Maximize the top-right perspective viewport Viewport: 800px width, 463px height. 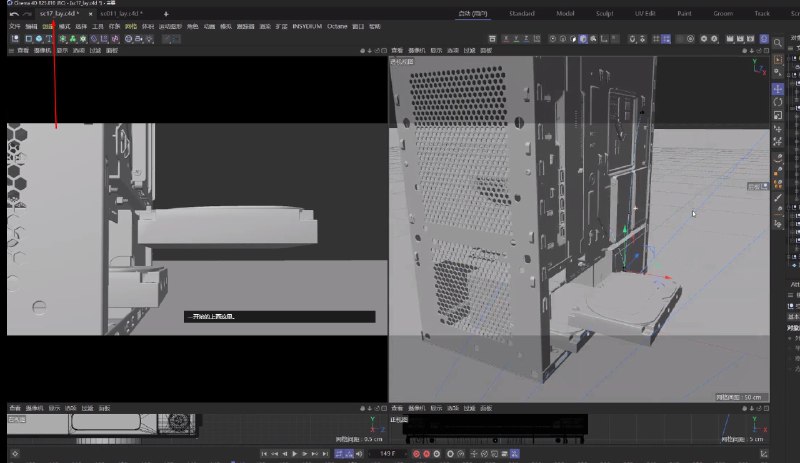point(766,51)
